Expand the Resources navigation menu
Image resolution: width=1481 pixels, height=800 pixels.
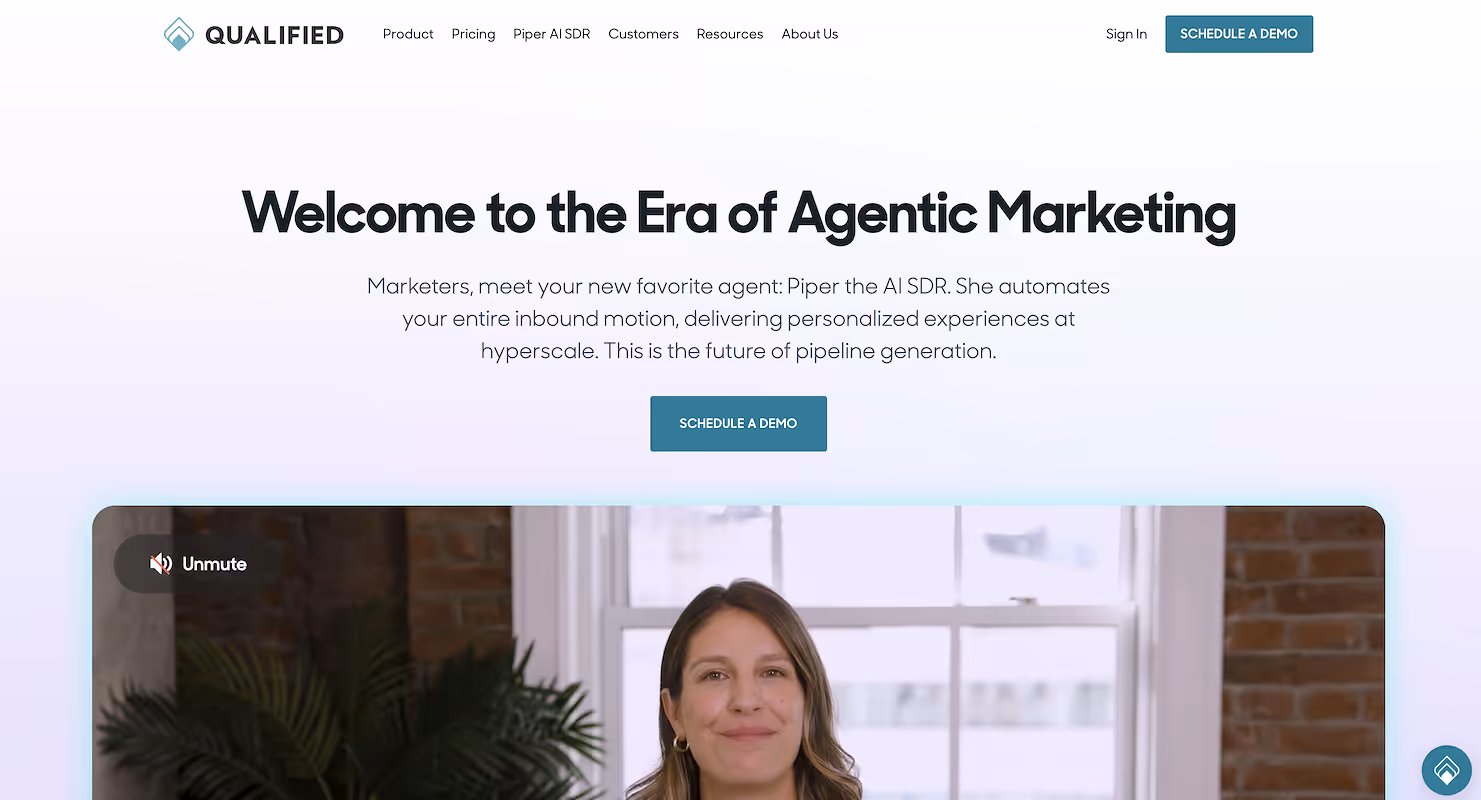click(730, 34)
